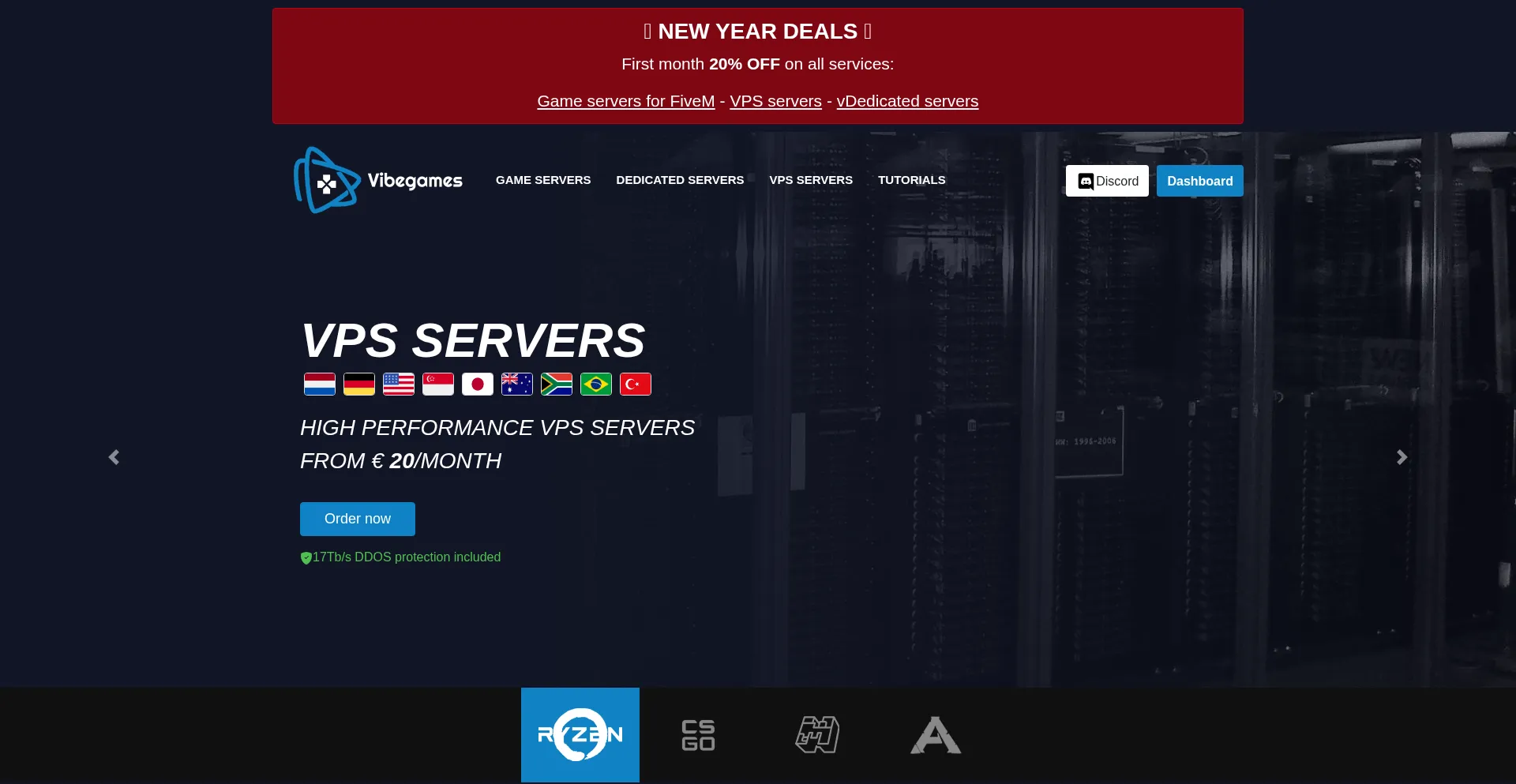
Task: Select the Netherlands flag icon
Action: tap(319, 384)
